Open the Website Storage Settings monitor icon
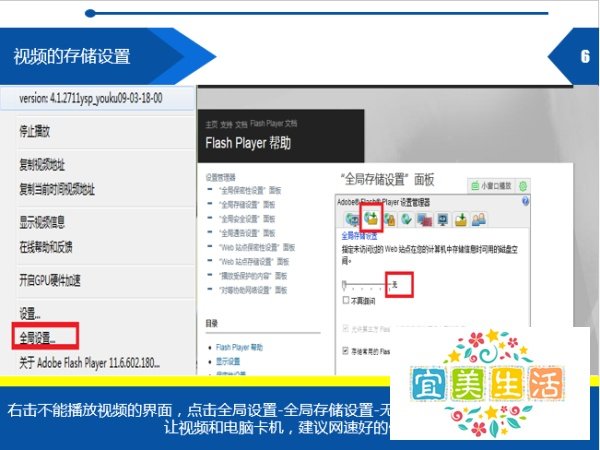The height and width of the screenshot is (450, 600). (443, 219)
